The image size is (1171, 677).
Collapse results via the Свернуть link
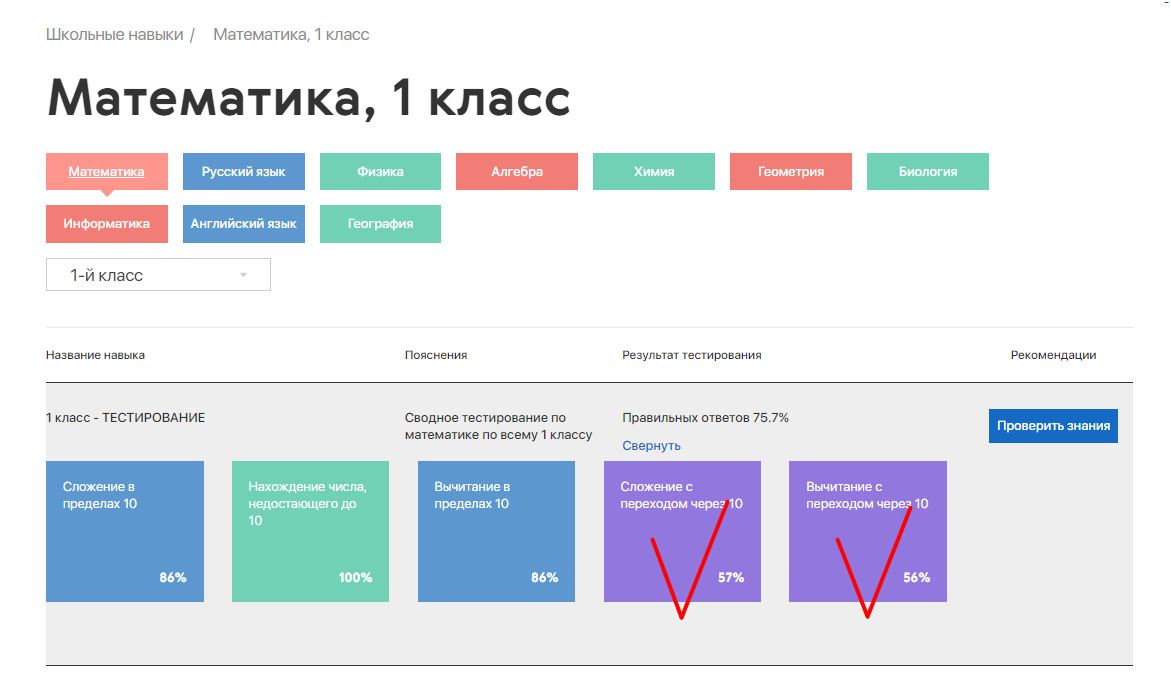pyautogui.click(x=650, y=444)
